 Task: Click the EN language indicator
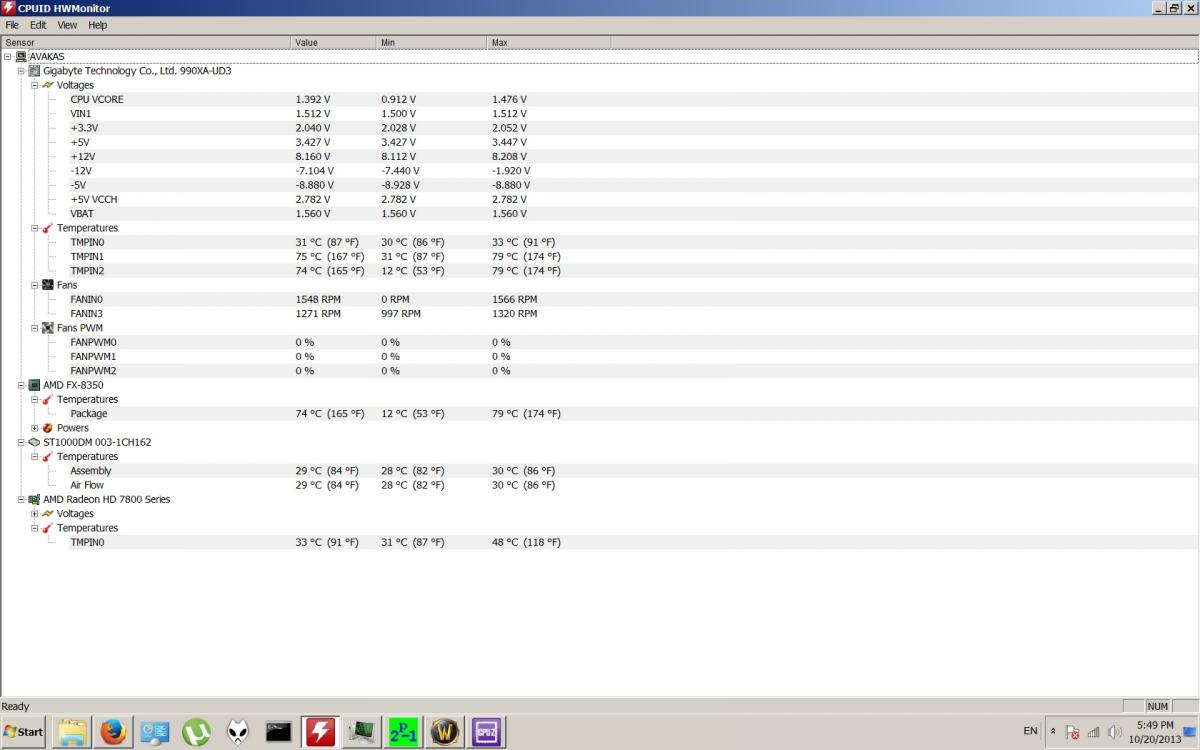(1030, 732)
